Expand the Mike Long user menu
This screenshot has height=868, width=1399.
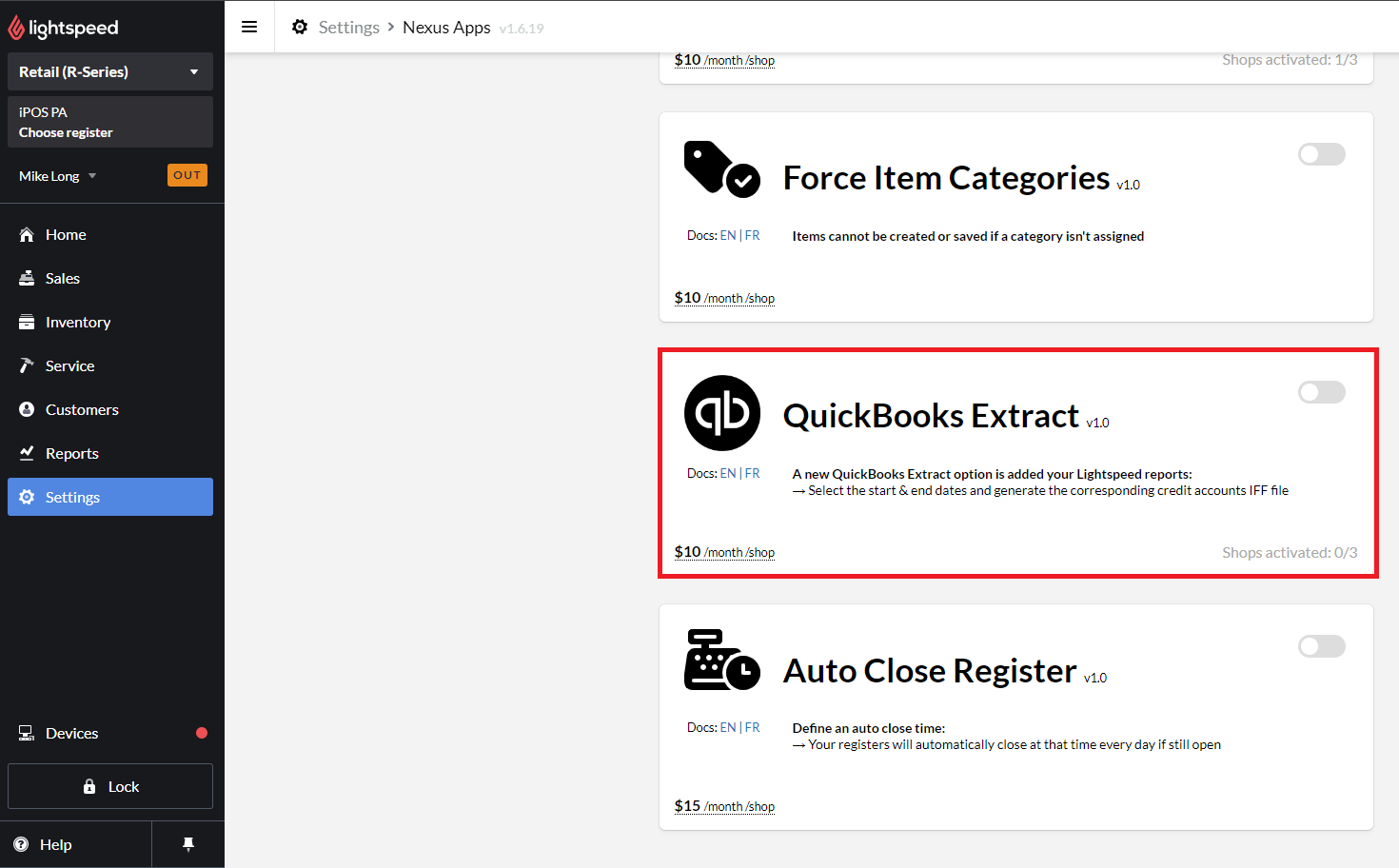[x=58, y=176]
